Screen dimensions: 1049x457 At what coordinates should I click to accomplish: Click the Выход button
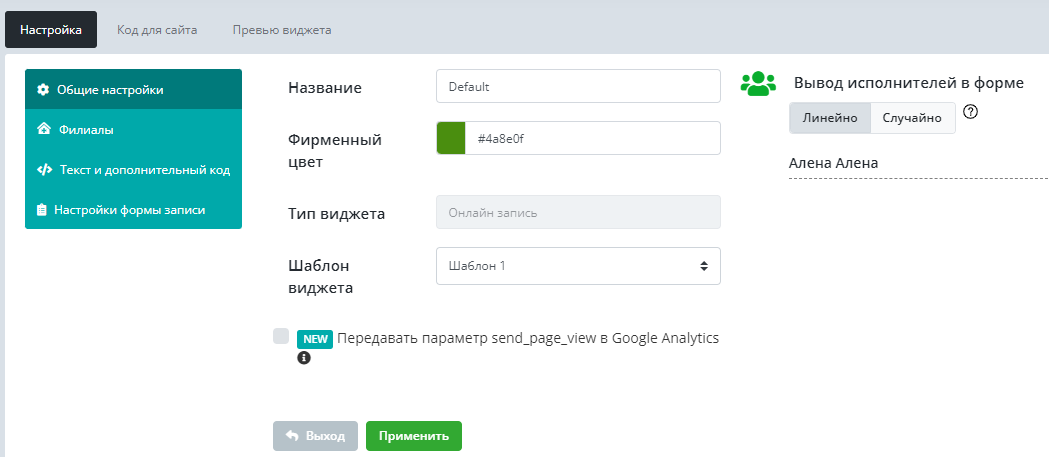(x=315, y=436)
